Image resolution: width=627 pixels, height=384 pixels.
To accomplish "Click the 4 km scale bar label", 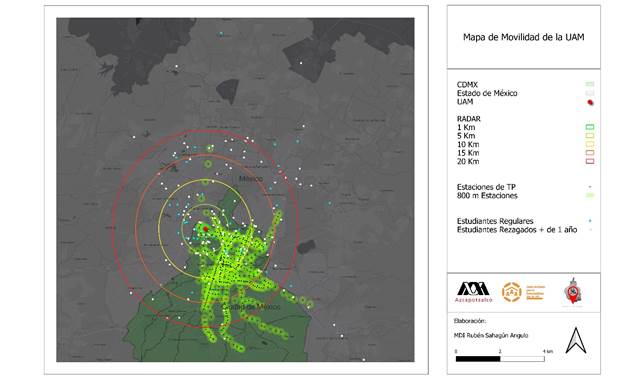I will [548, 351].
